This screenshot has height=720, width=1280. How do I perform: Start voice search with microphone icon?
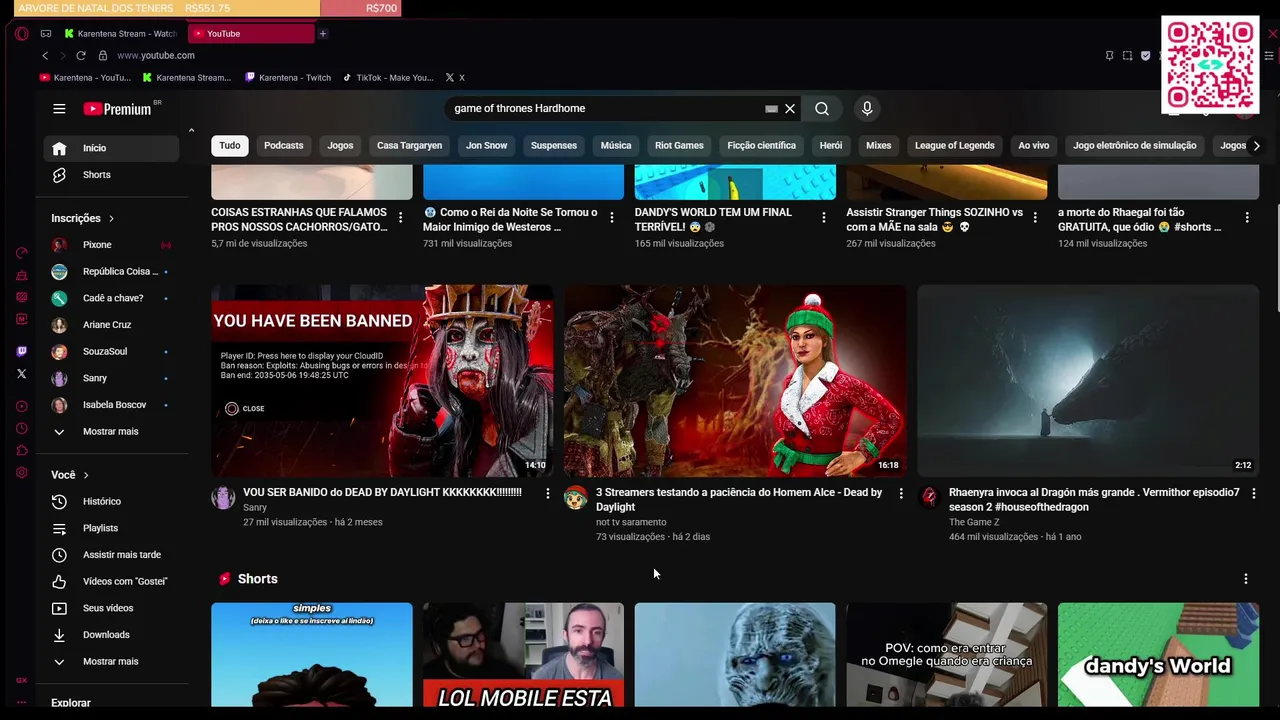(867, 108)
